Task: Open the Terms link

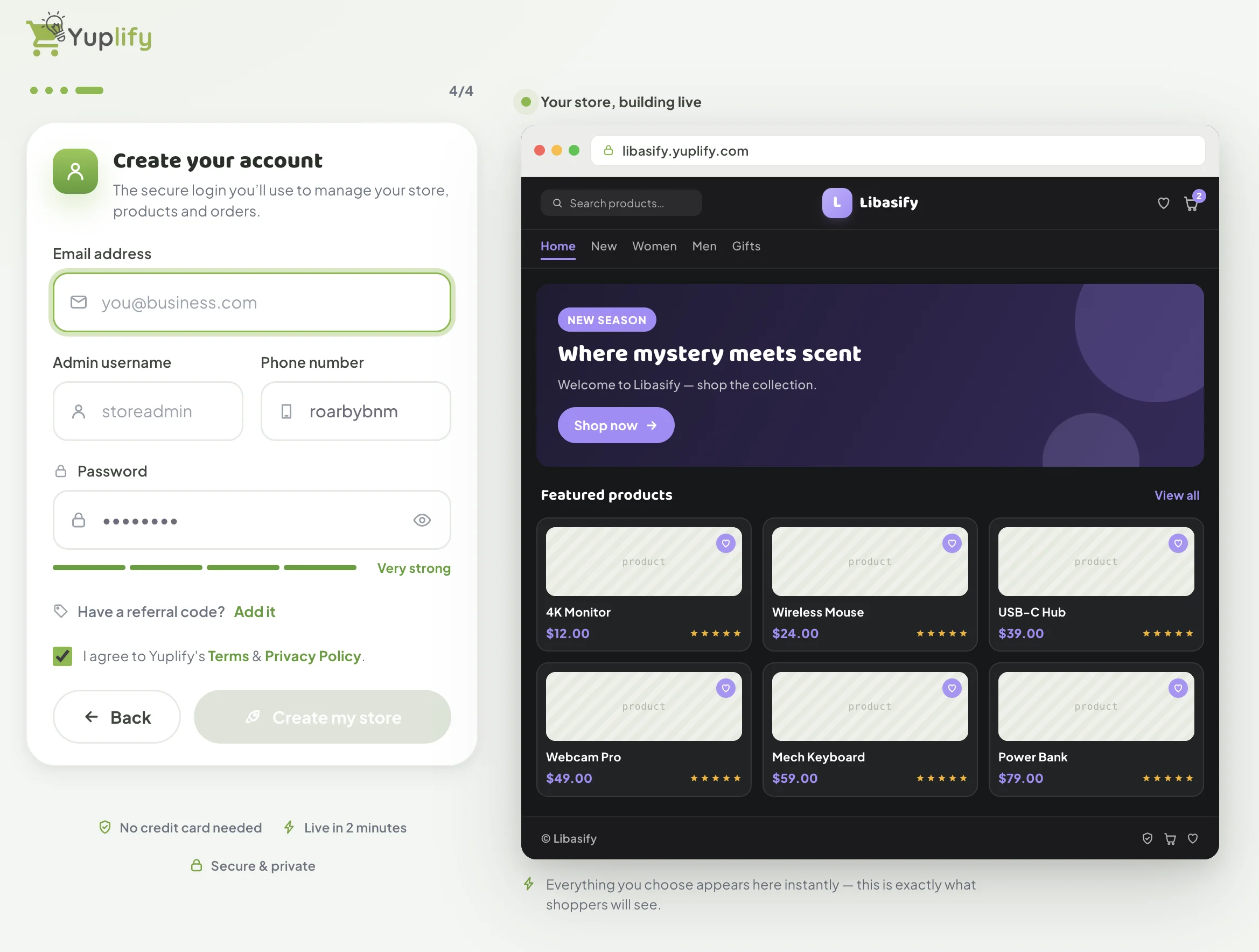Action: (x=228, y=656)
